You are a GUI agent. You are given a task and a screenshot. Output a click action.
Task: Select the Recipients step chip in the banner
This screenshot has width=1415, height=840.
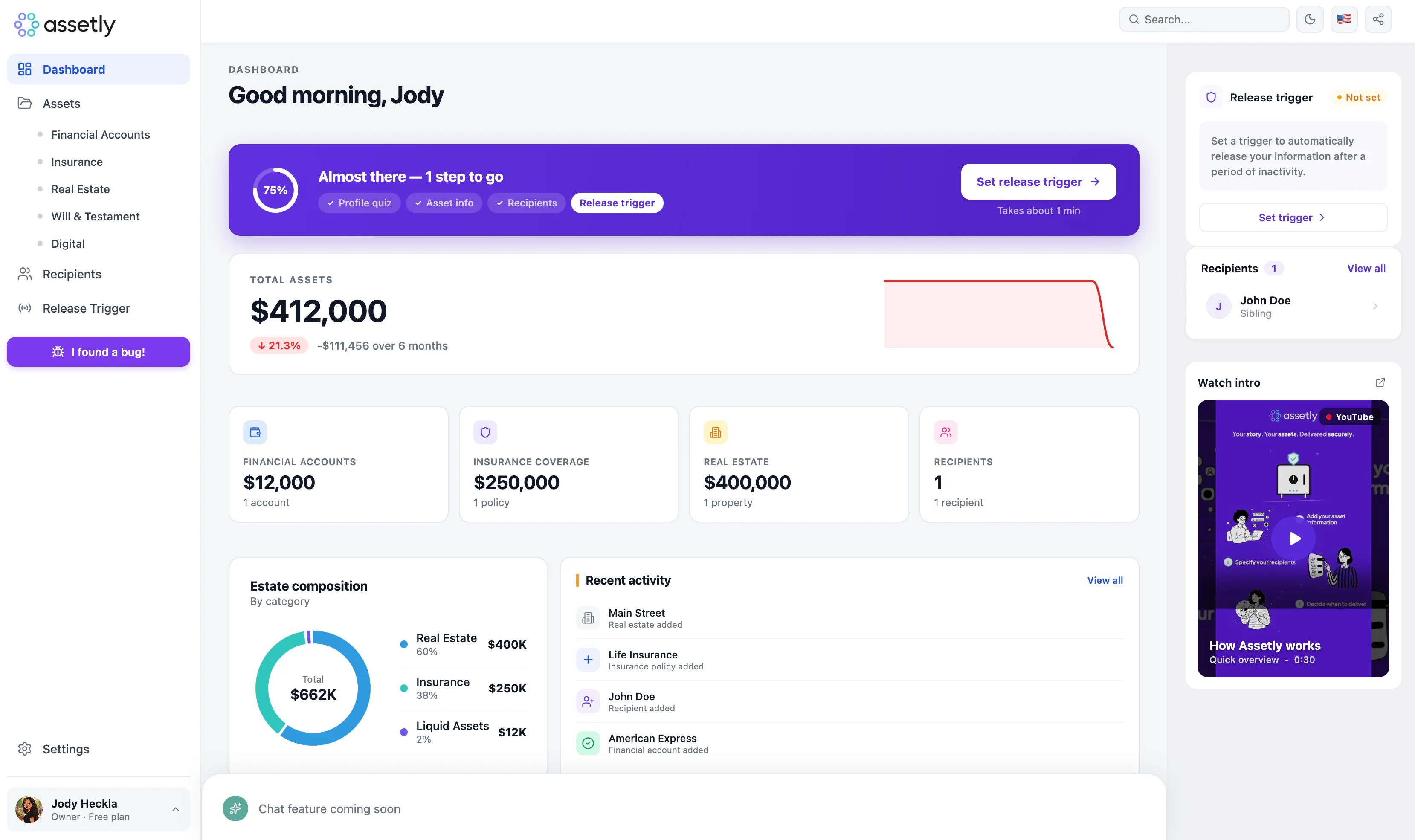pyautogui.click(x=526, y=203)
